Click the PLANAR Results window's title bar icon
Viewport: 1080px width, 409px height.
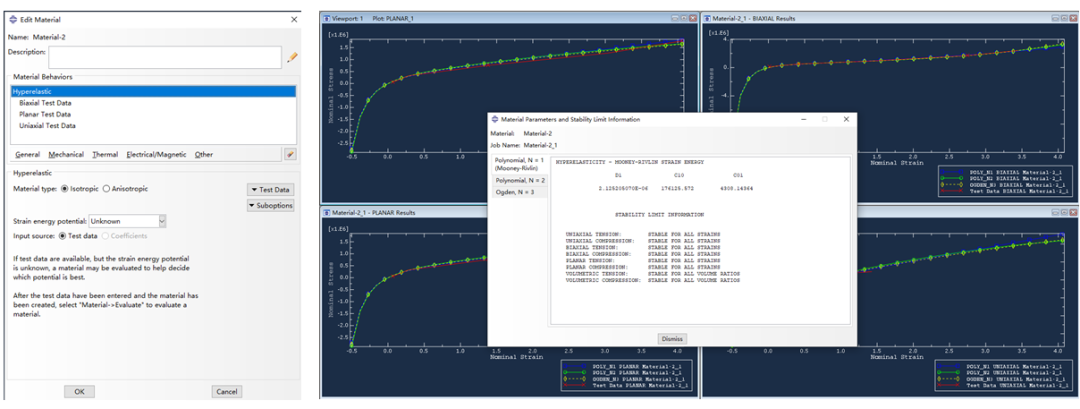326,212
